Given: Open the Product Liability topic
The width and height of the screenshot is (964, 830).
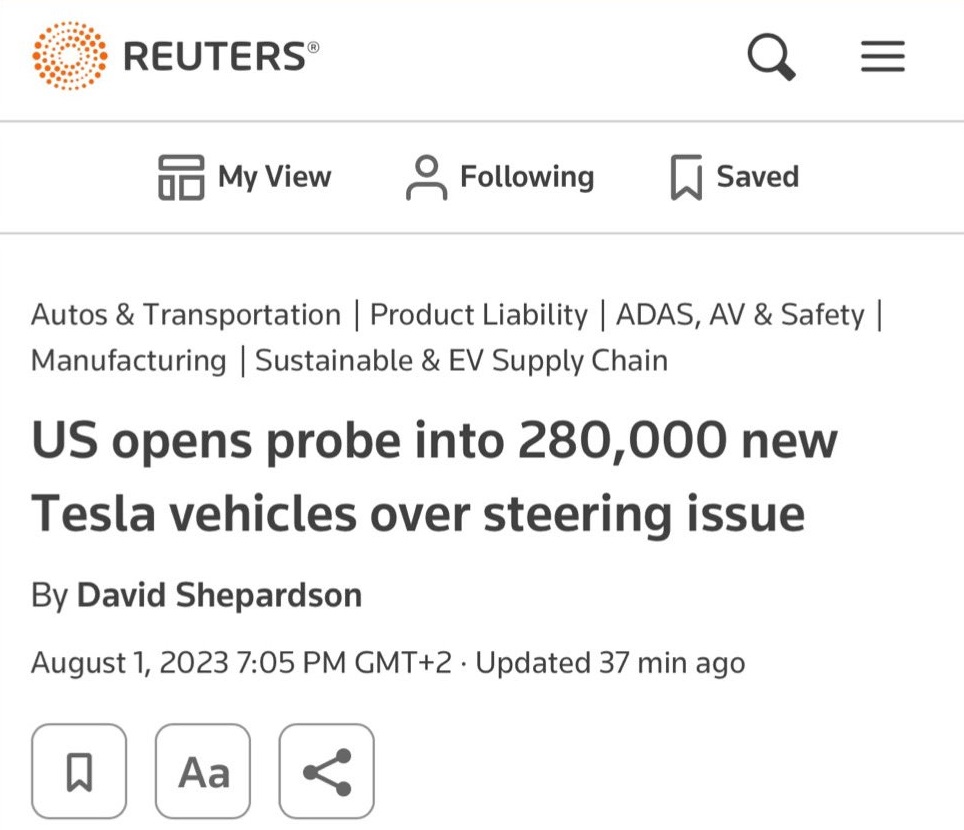Looking at the screenshot, I should tap(477, 314).
